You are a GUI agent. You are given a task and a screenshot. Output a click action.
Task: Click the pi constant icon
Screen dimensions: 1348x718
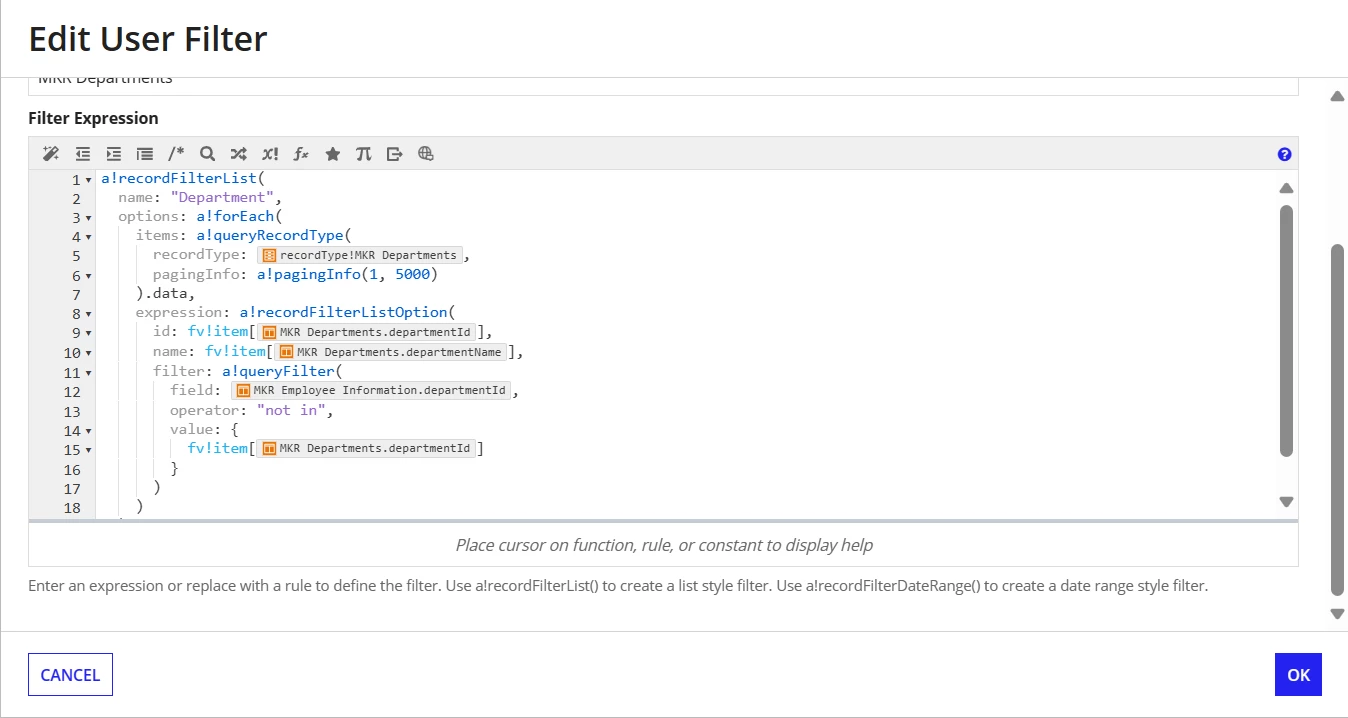[364, 154]
